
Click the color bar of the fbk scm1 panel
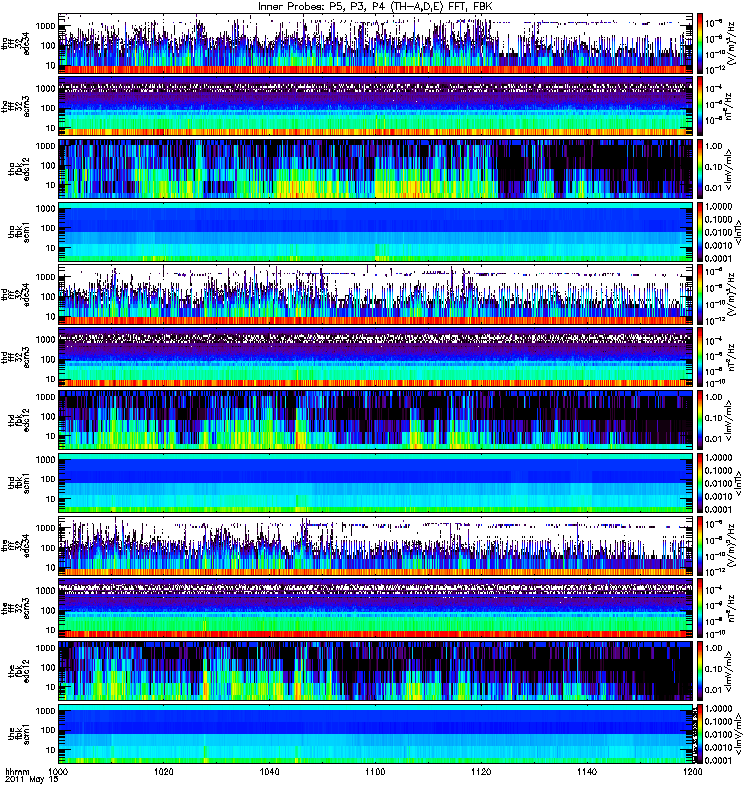click(701, 734)
